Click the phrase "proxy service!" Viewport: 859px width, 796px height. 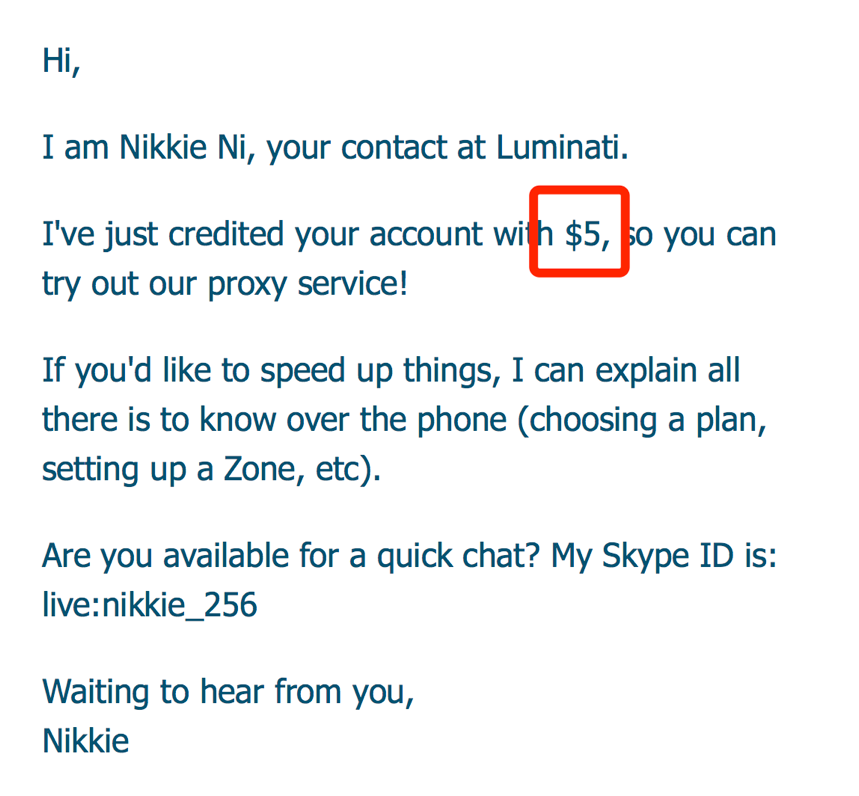click(308, 285)
